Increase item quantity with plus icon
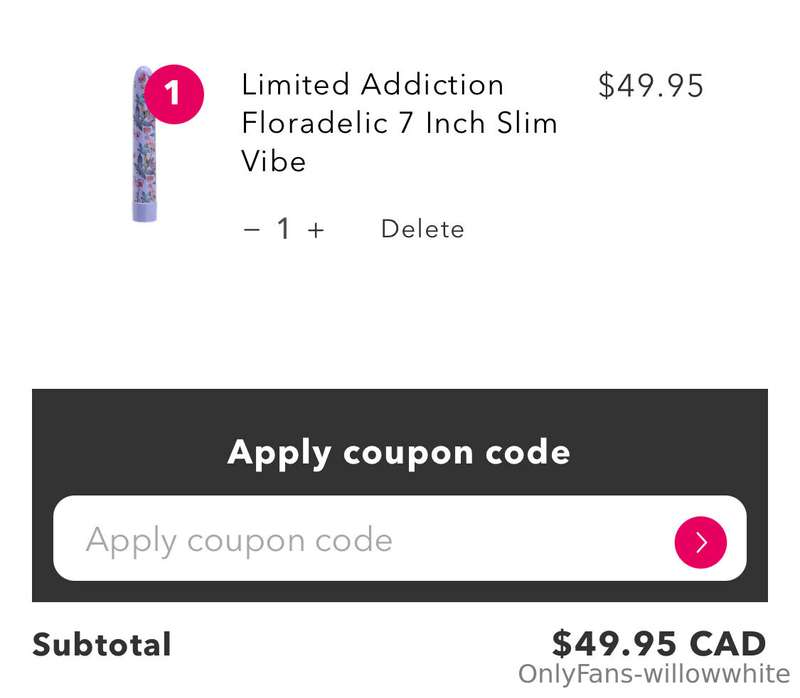This screenshot has width=800, height=698. click(x=315, y=230)
